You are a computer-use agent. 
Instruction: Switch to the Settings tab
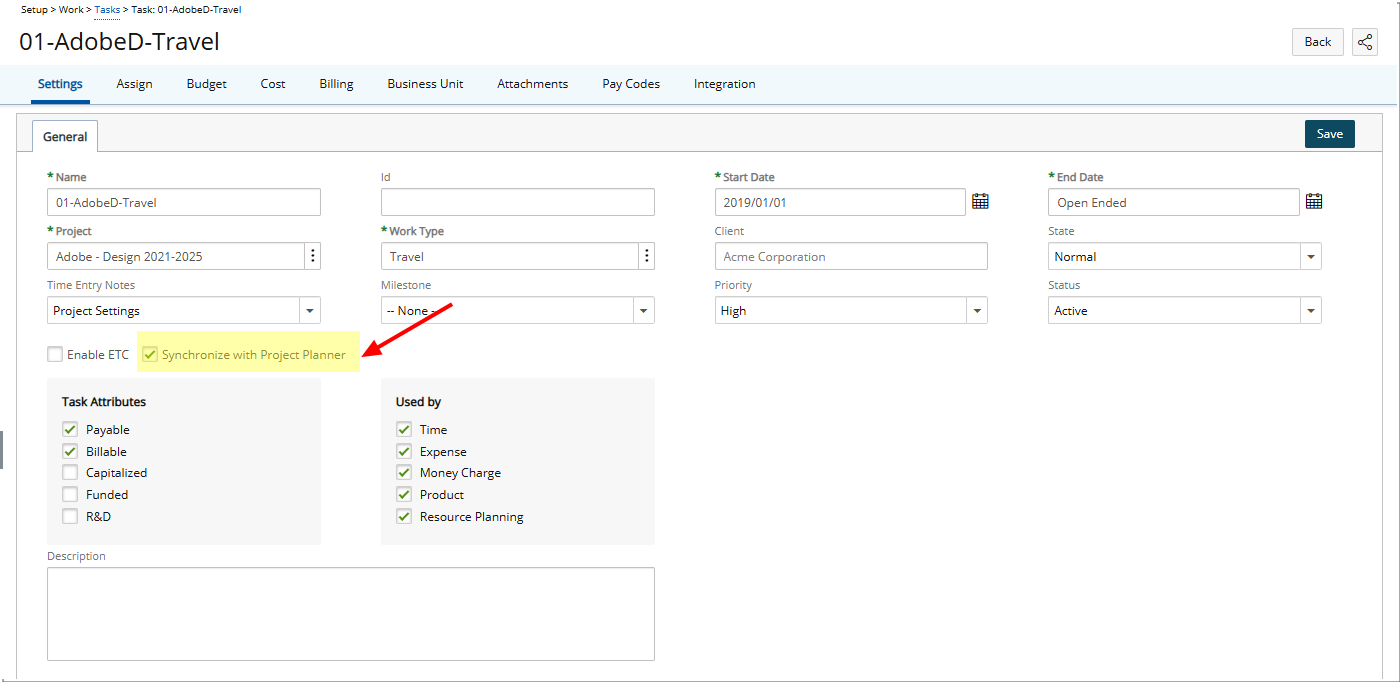coord(60,84)
